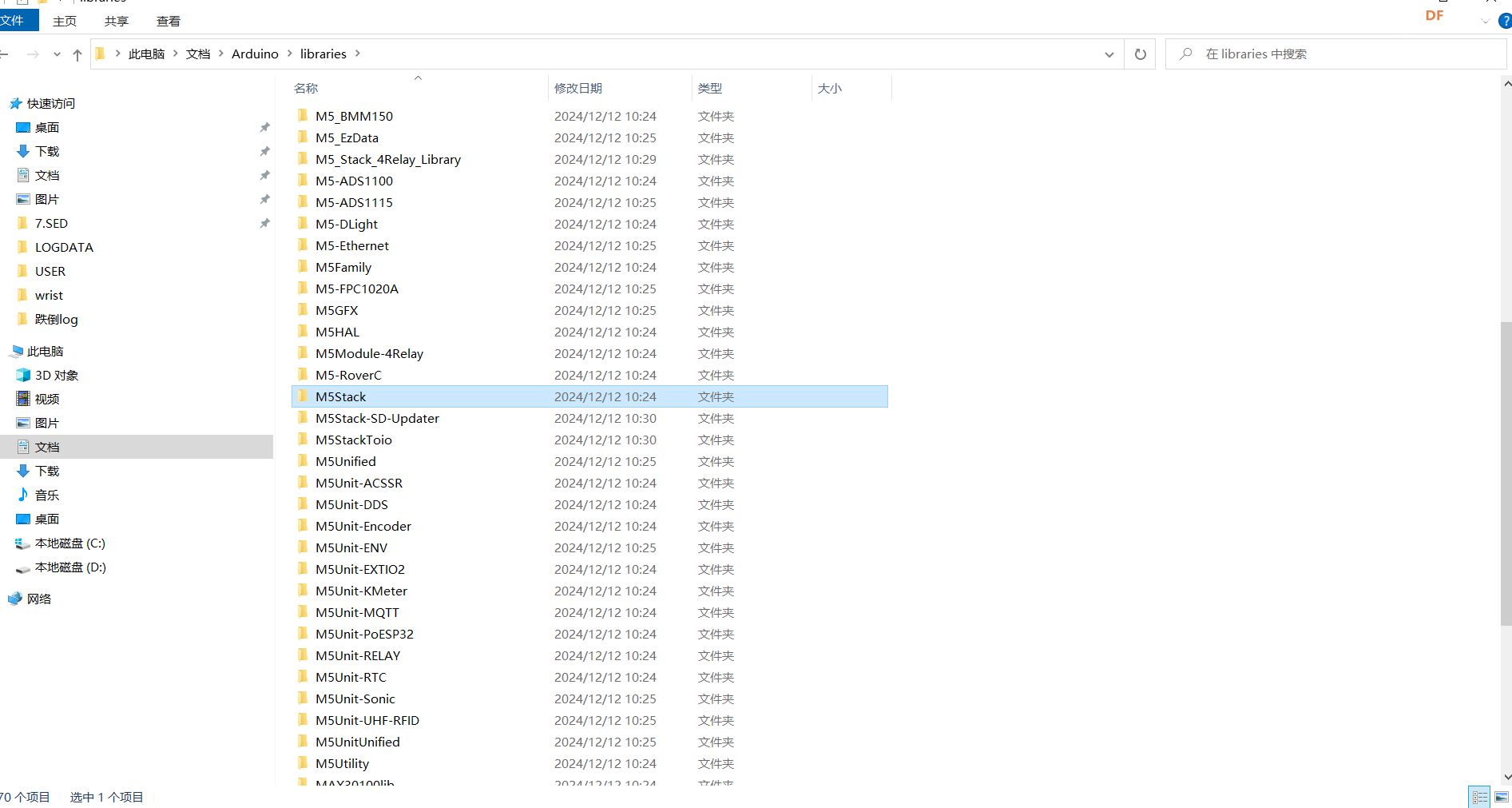
Task: Unpin 桌面 from quick access
Action: pos(264,127)
